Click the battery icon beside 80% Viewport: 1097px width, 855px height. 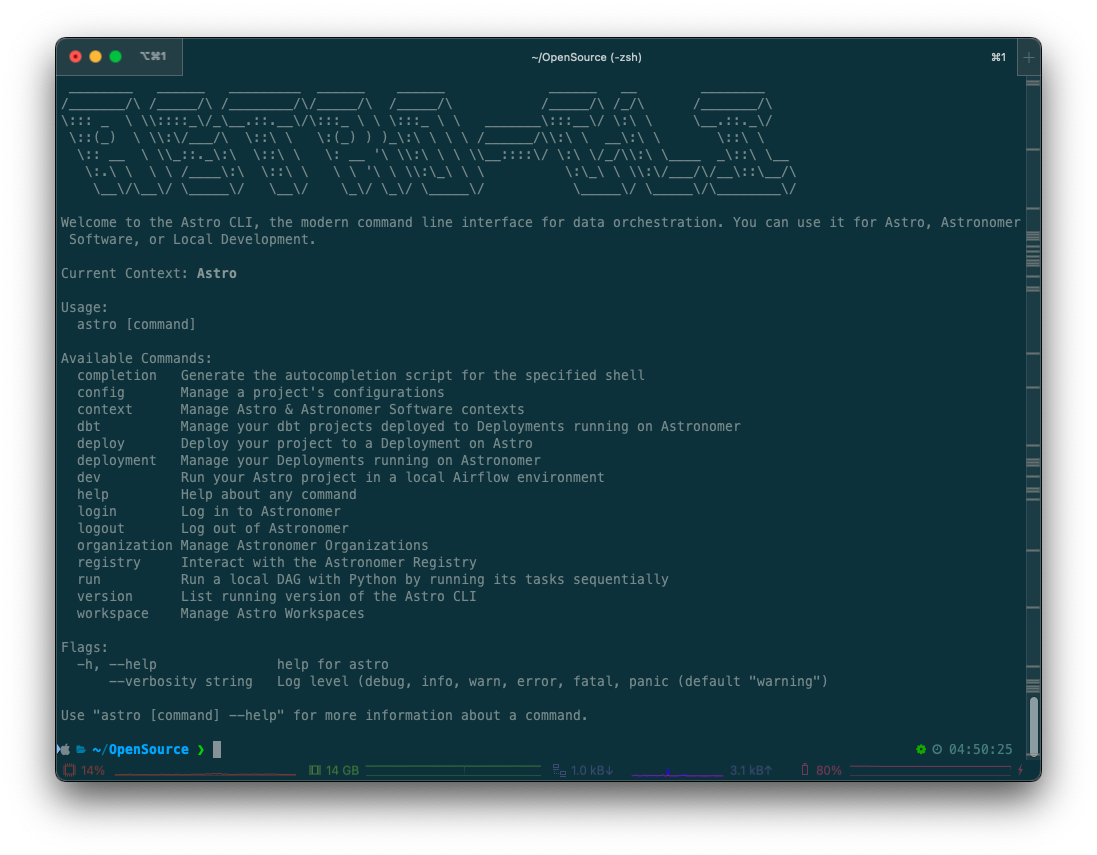pyautogui.click(x=805, y=770)
